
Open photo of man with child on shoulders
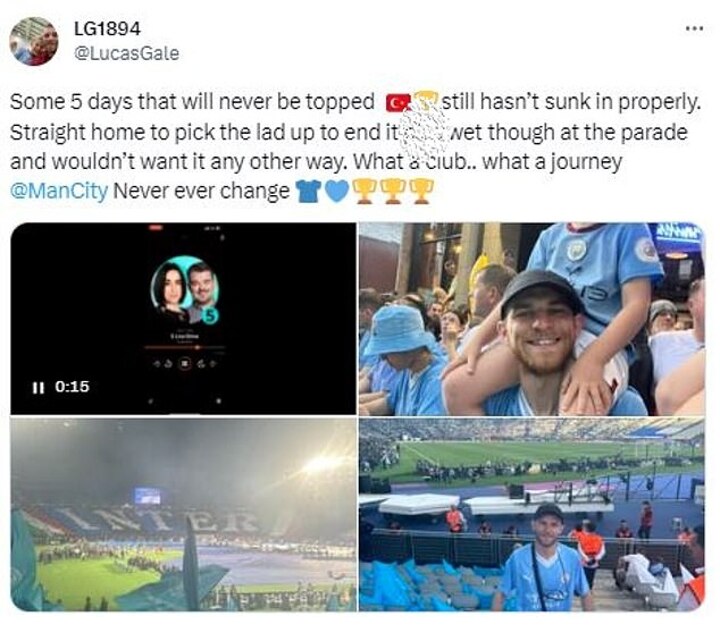pyautogui.click(x=531, y=319)
